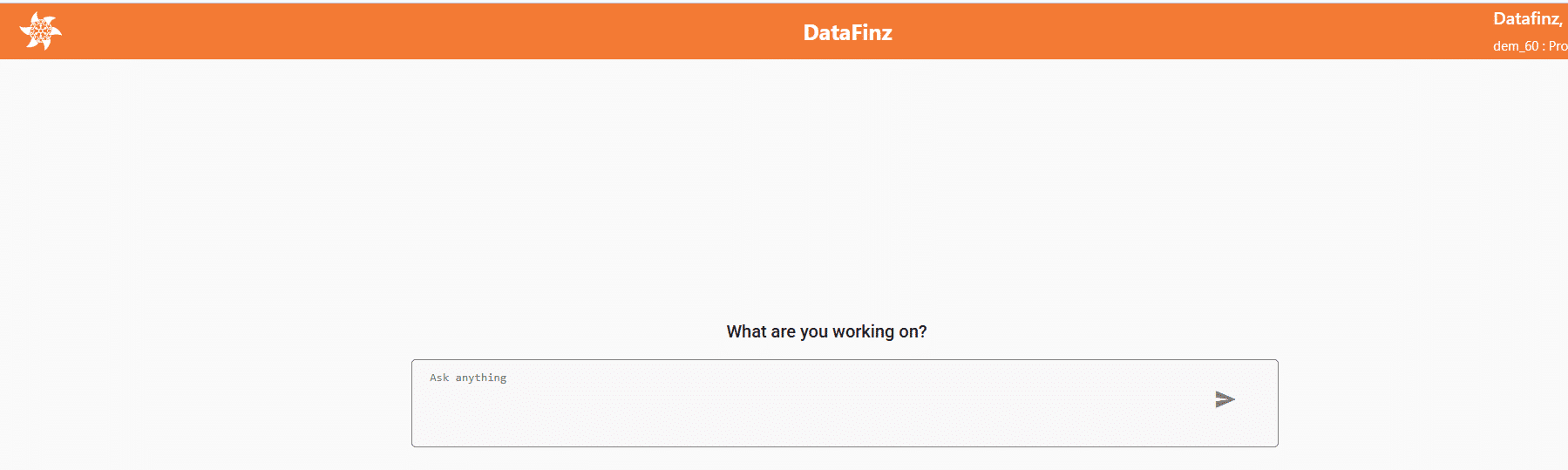Image resolution: width=1568 pixels, height=470 pixels.
Task: Select the logo in the orange header bar
Action: click(40, 31)
